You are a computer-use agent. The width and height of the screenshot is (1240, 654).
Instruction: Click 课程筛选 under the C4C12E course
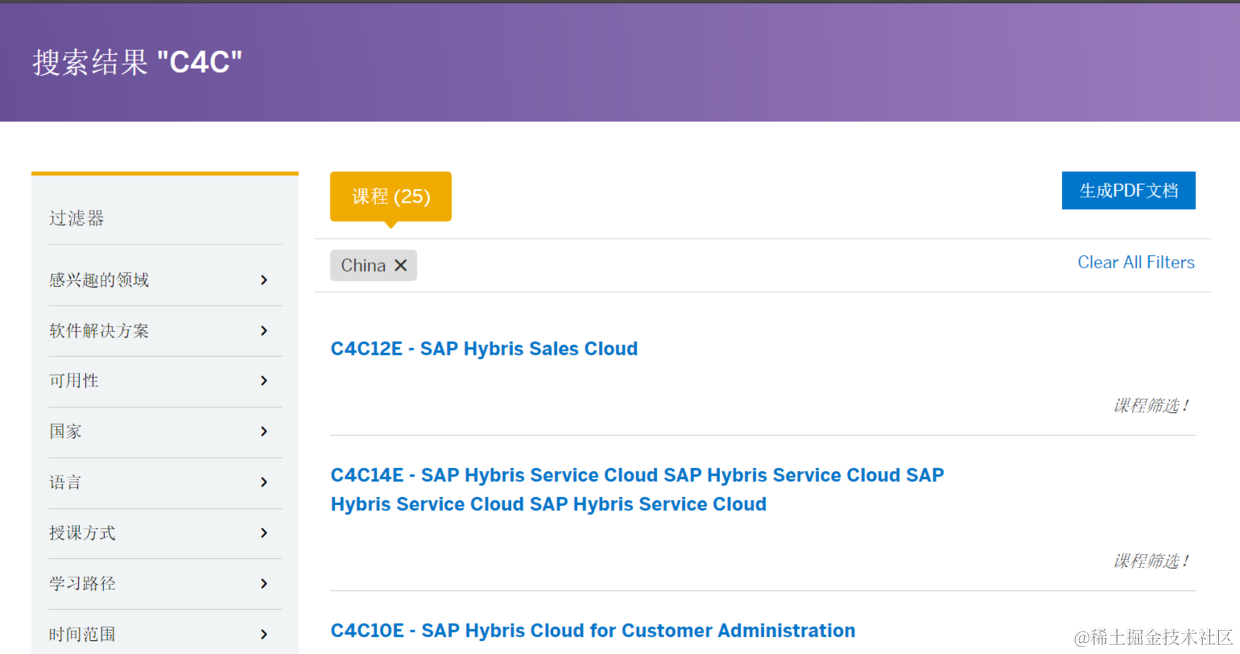pos(1151,406)
